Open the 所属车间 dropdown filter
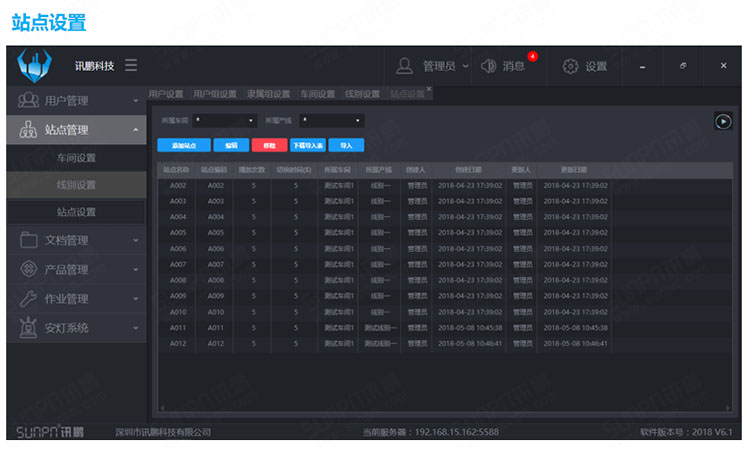This screenshot has width=750, height=461. [x=224, y=121]
